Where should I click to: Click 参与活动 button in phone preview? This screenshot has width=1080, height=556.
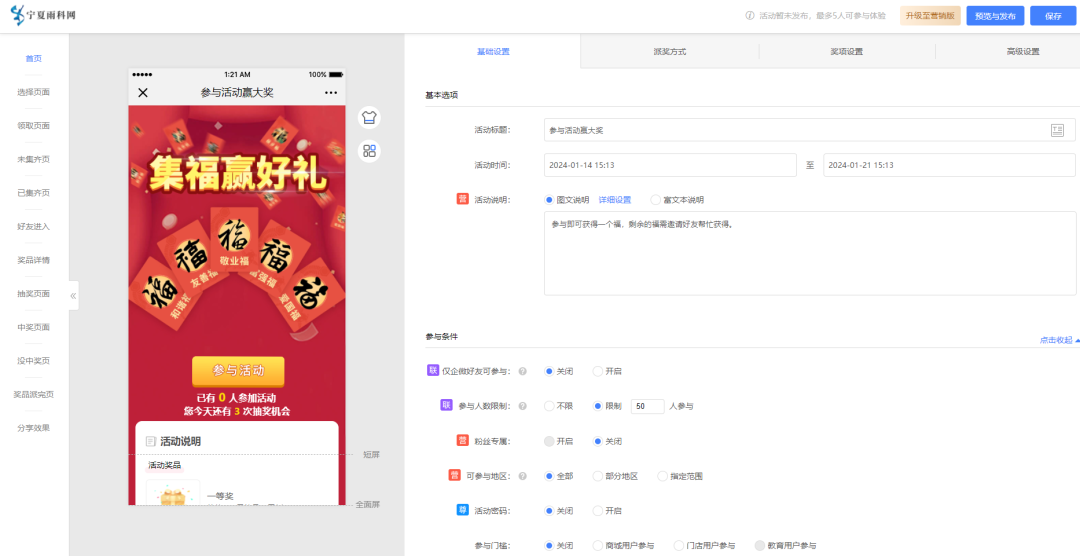(x=238, y=371)
